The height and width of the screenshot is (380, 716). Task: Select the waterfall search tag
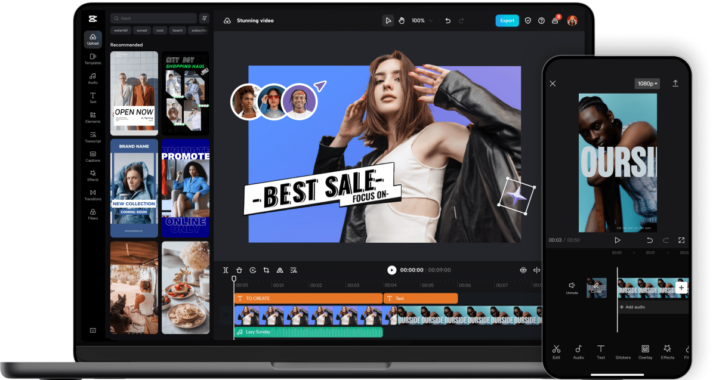(x=121, y=31)
